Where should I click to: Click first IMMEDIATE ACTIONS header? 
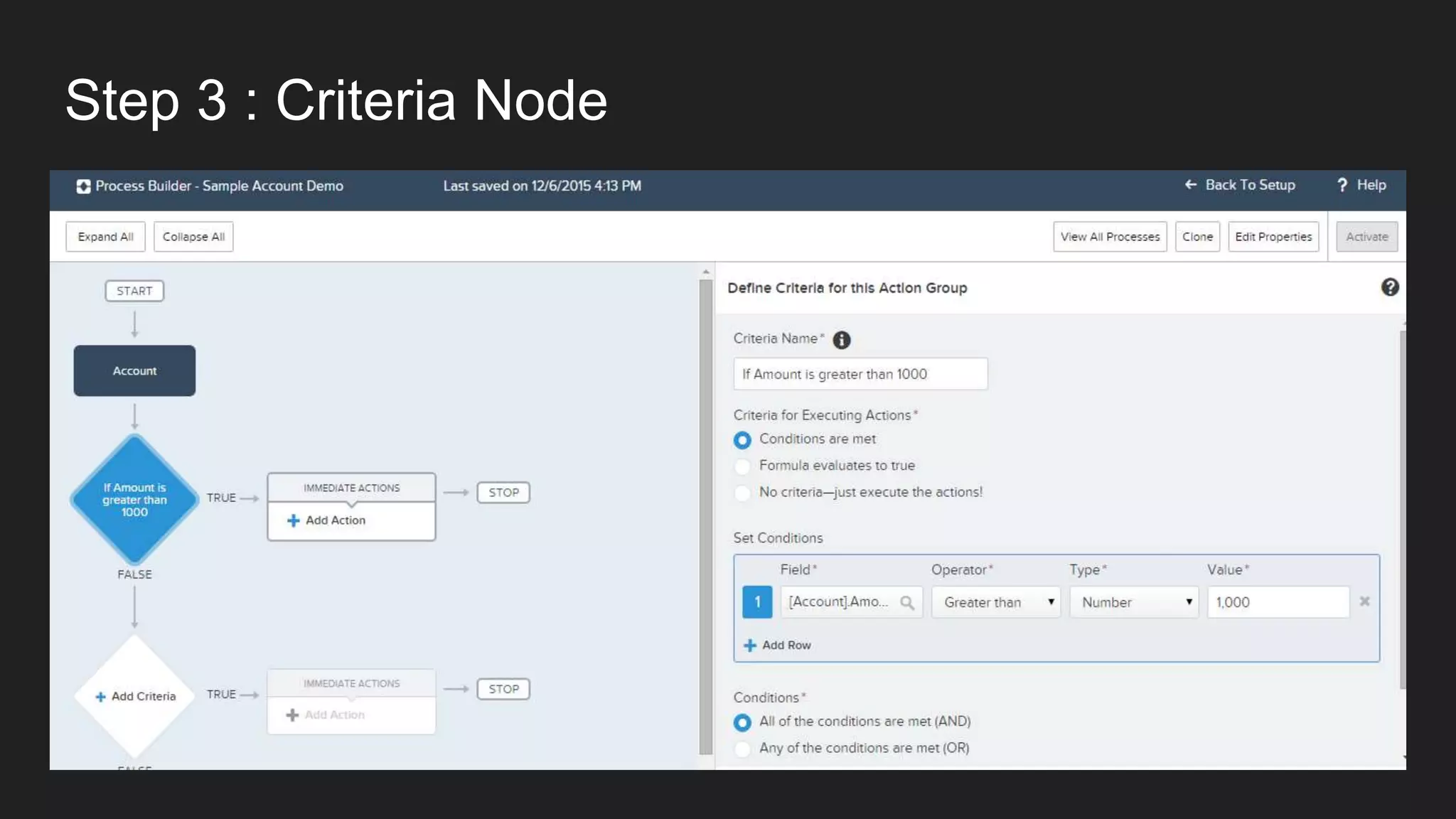[x=351, y=488]
